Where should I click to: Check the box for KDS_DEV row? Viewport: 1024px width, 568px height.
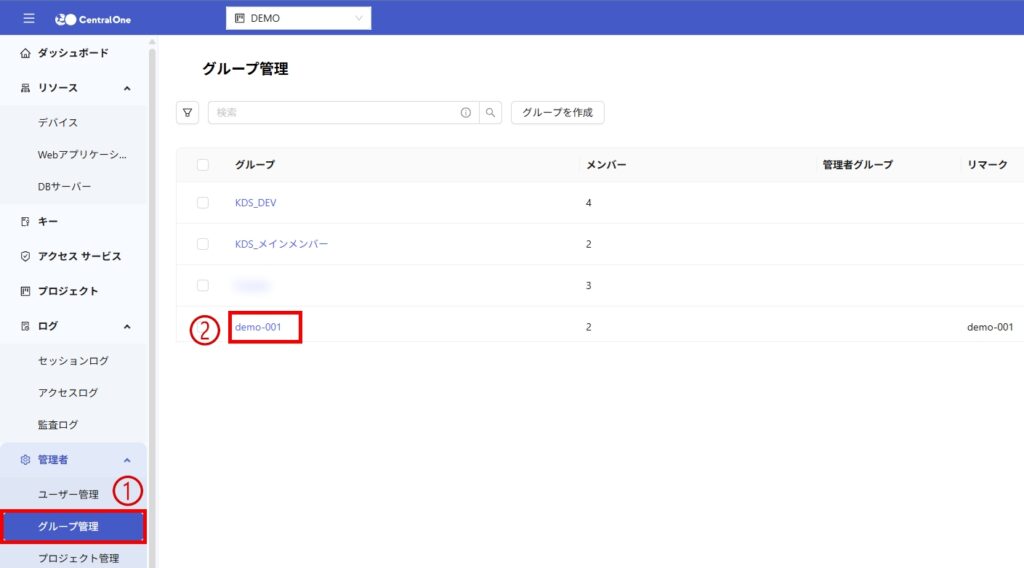coord(203,203)
